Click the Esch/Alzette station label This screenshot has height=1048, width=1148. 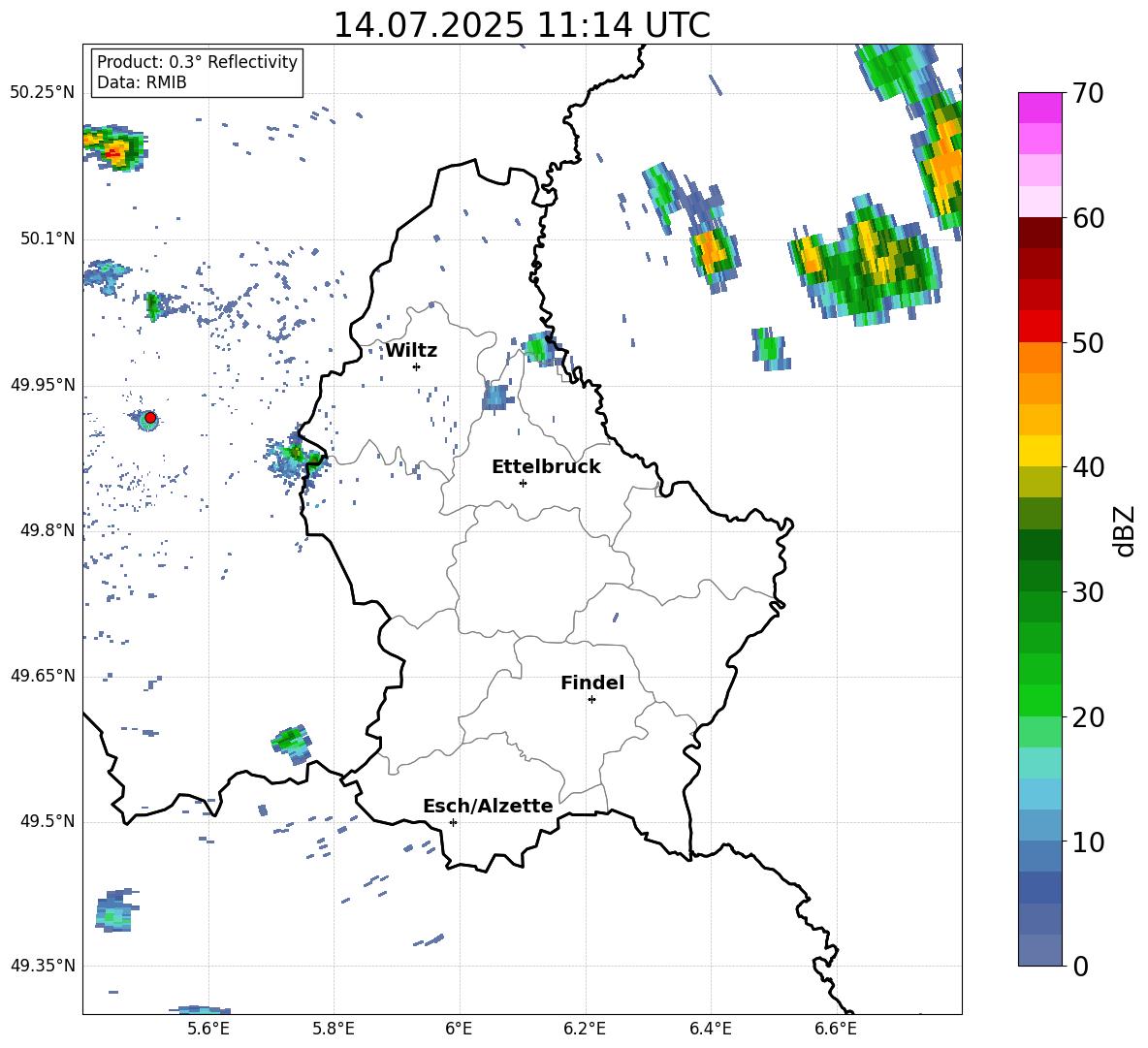[488, 806]
